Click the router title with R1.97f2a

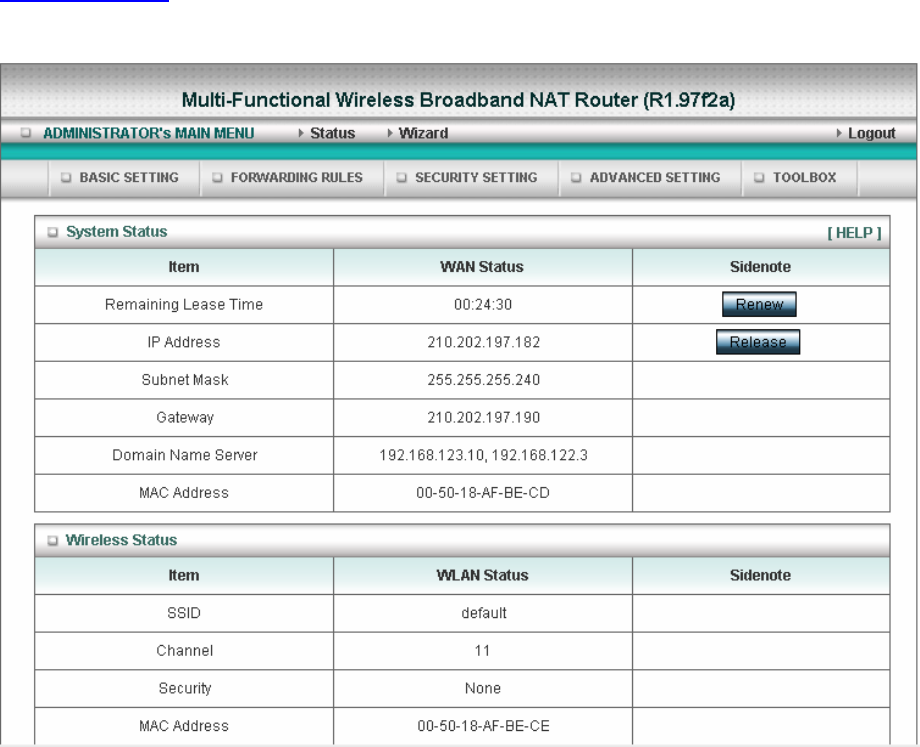(458, 100)
